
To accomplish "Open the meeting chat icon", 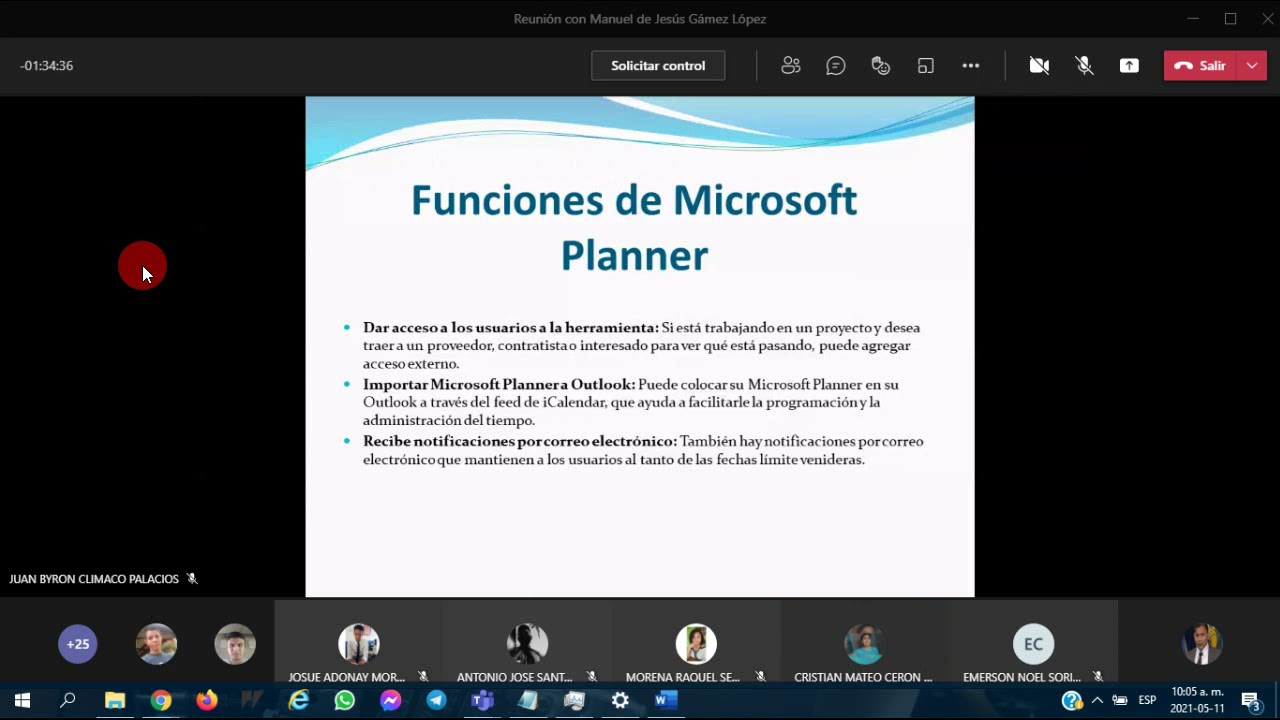I will point(836,66).
